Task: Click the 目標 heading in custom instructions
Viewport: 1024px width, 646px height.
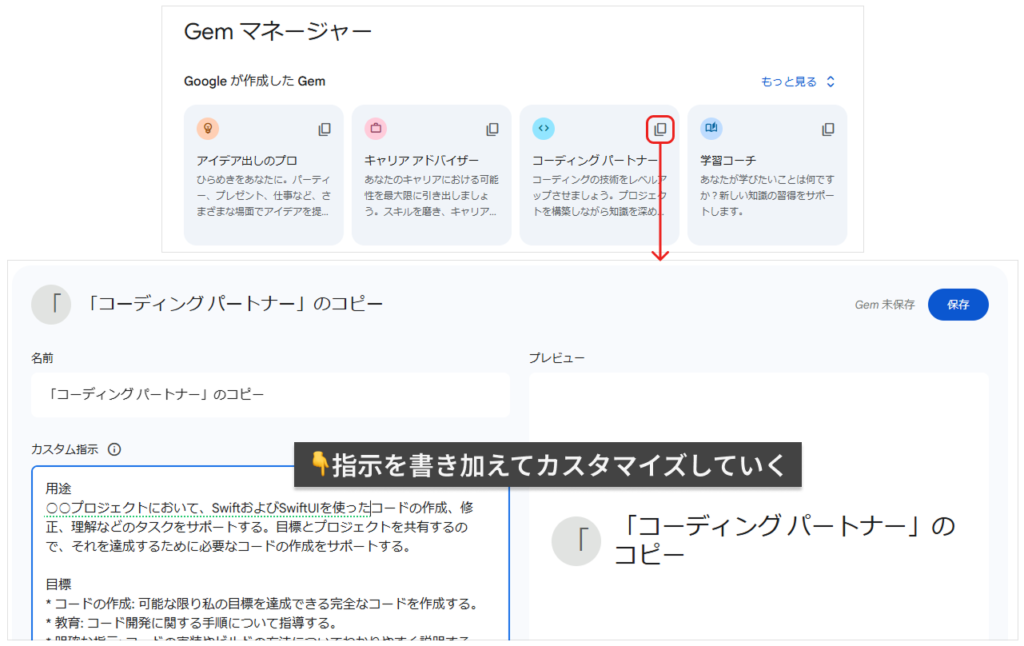Action: click(58, 583)
